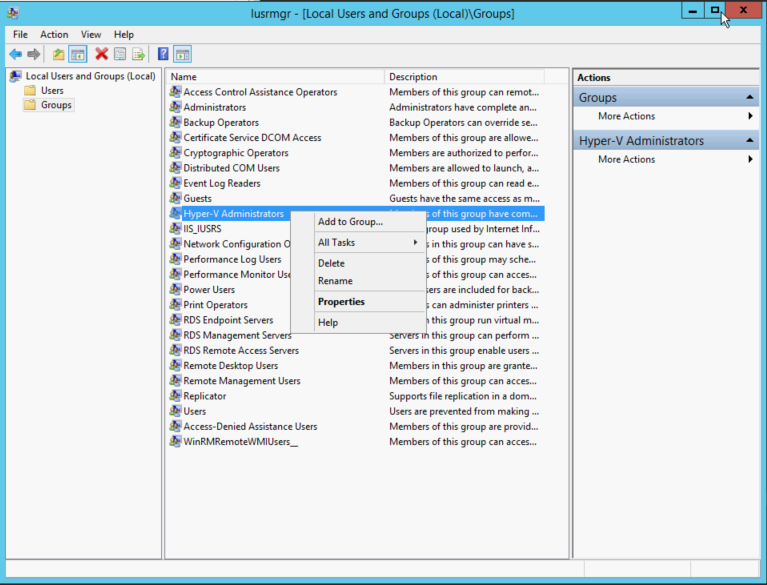Click the Power Users group icon
The width and height of the screenshot is (767, 585).
(x=175, y=289)
